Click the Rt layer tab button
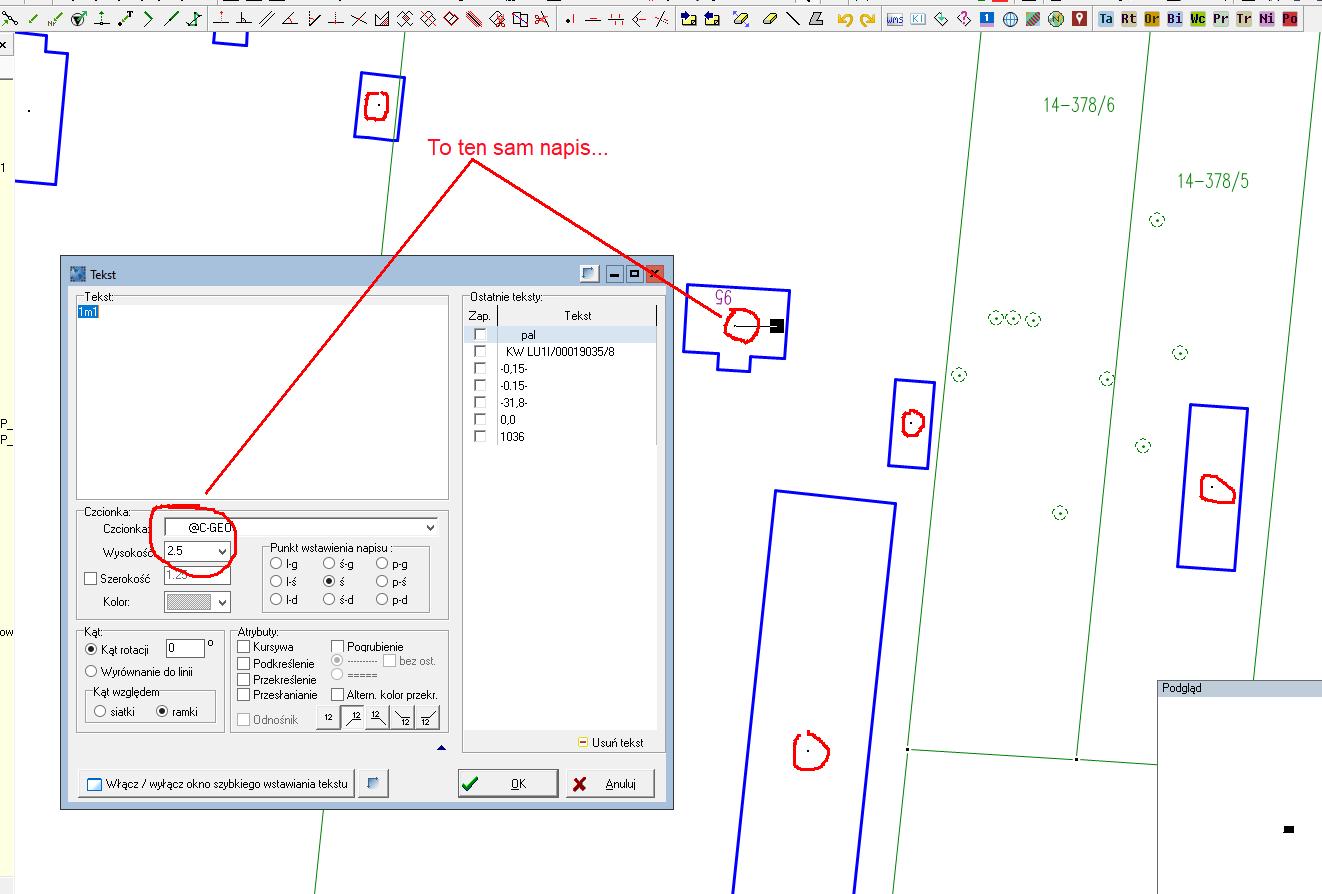The image size is (1322, 894). point(1129,19)
